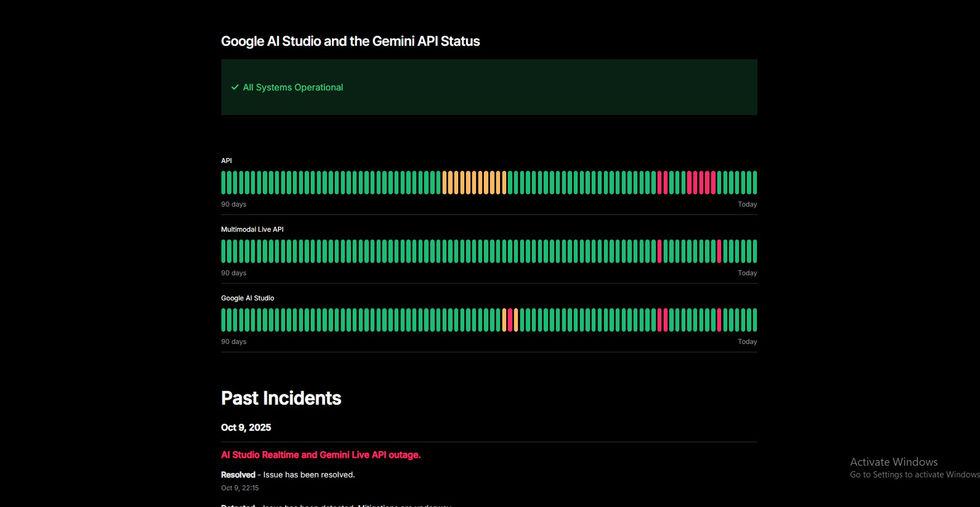Click the All Systems Operational status text
980x507 pixels.
pyautogui.click(x=293, y=88)
